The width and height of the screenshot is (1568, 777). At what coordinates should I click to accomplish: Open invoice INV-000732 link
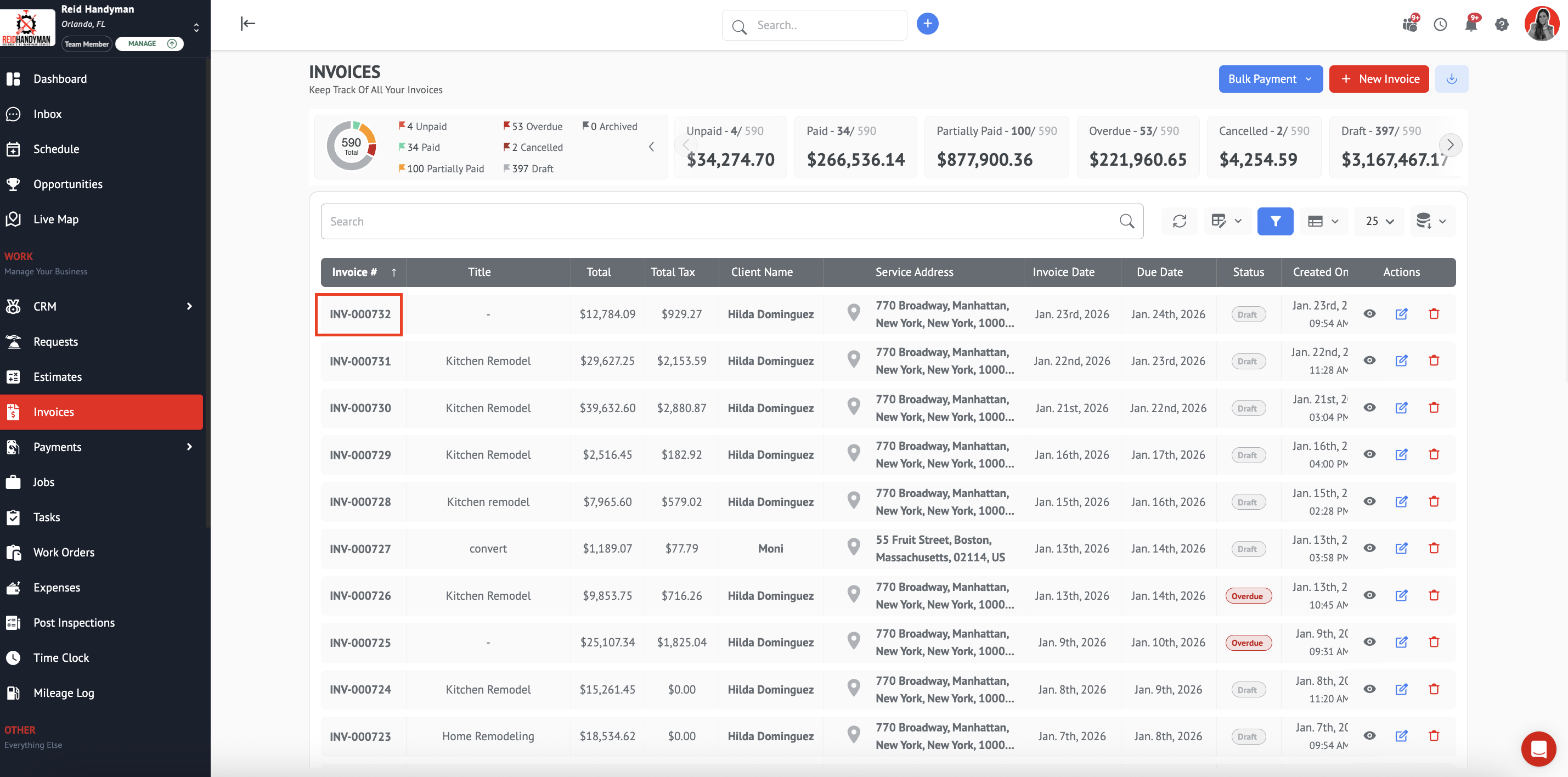click(360, 314)
